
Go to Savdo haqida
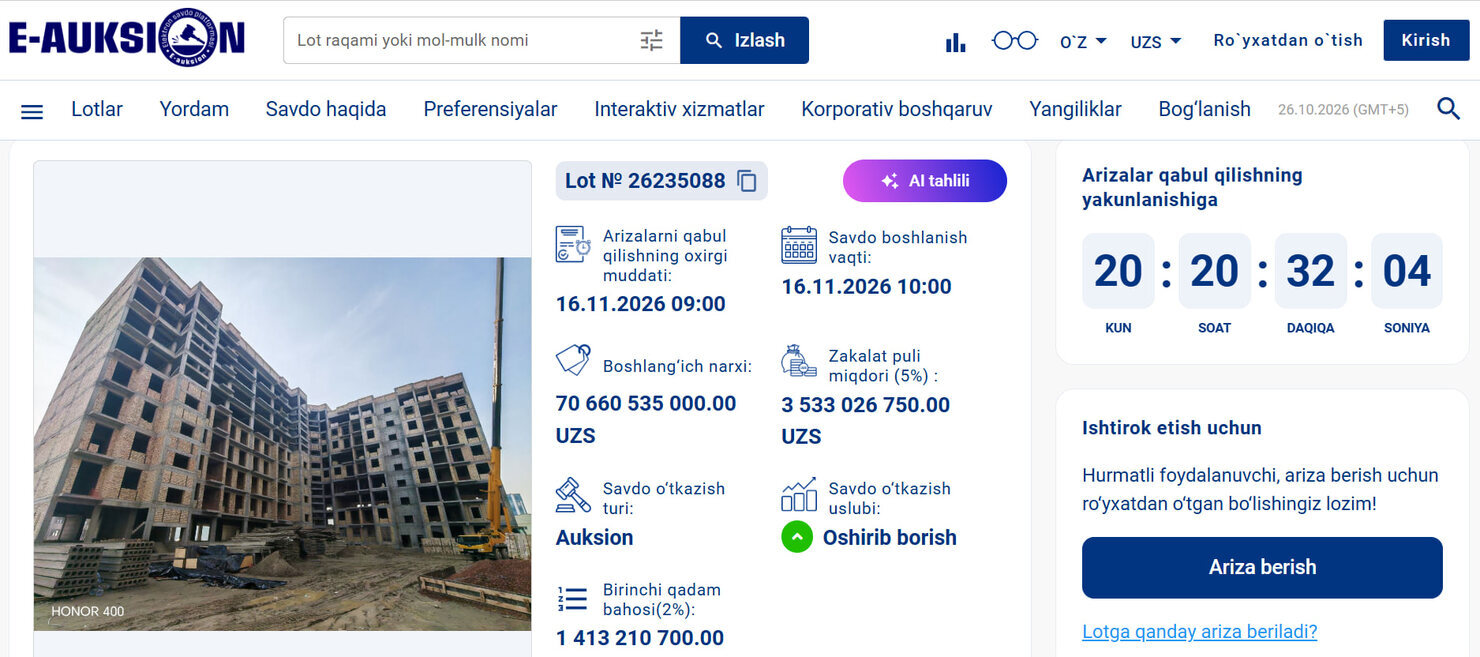(x=326, y=109)
